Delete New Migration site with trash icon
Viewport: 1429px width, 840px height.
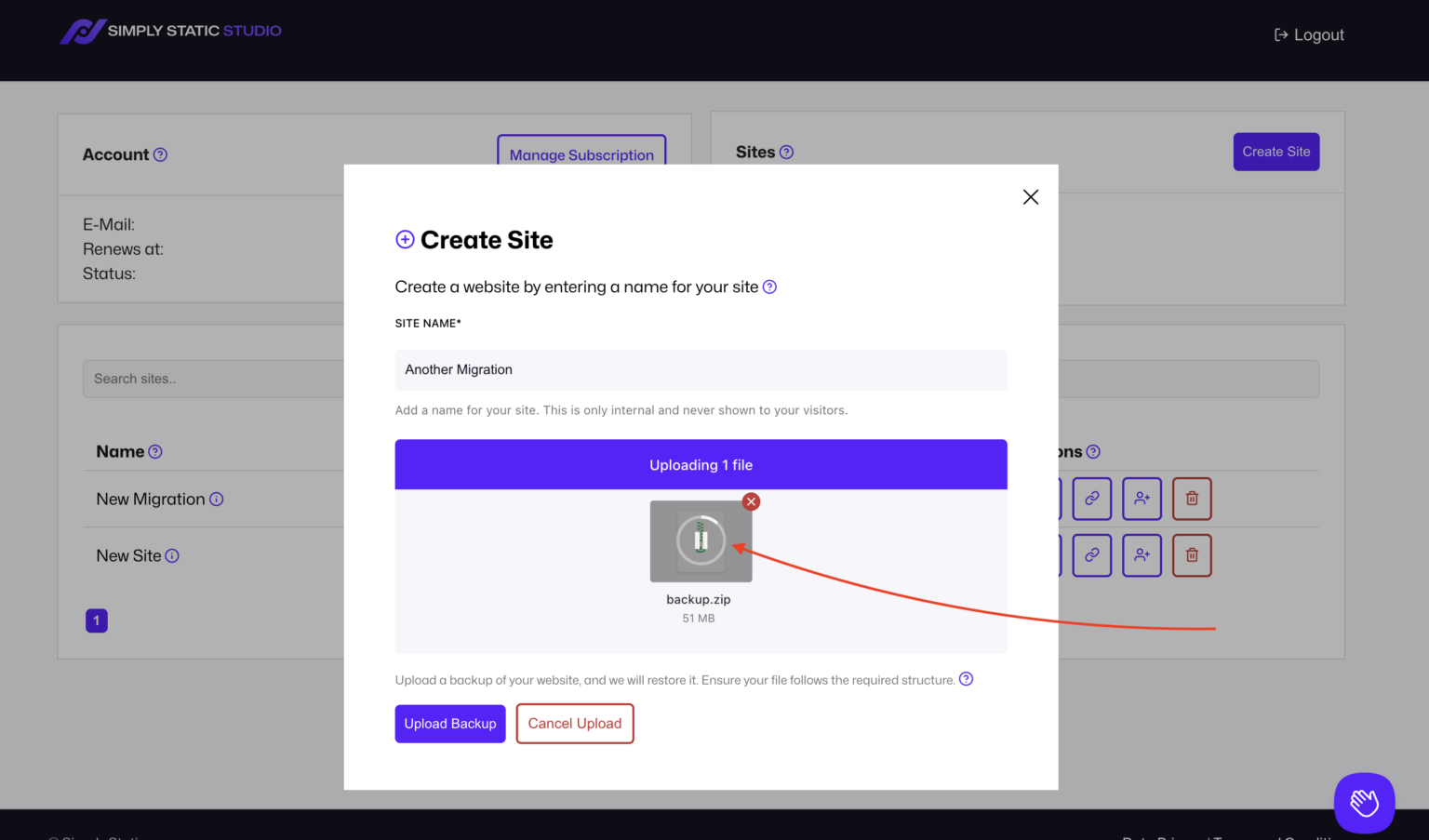click(x=1192, y=499)
